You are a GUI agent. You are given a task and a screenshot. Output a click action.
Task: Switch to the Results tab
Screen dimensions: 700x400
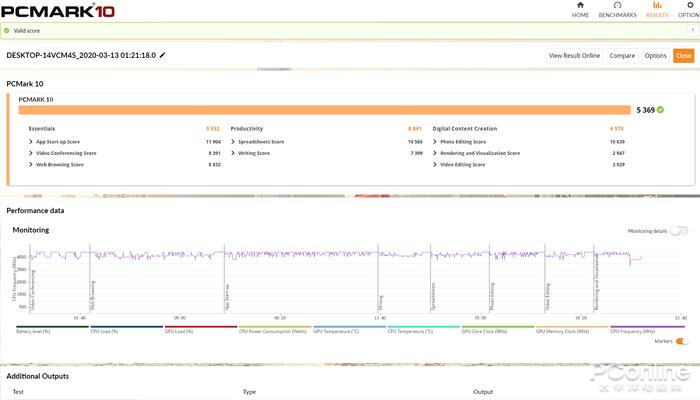tap(657, 9)
